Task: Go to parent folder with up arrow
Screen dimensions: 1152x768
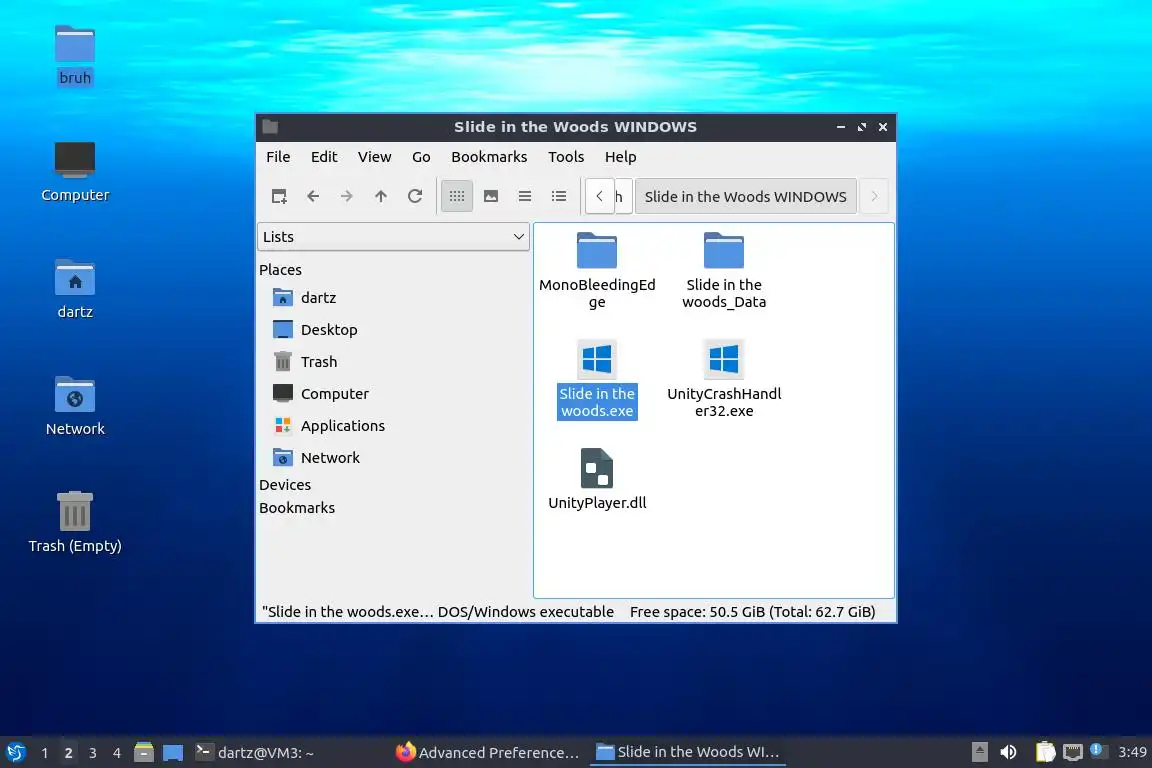Action: [x=381, y=196]
